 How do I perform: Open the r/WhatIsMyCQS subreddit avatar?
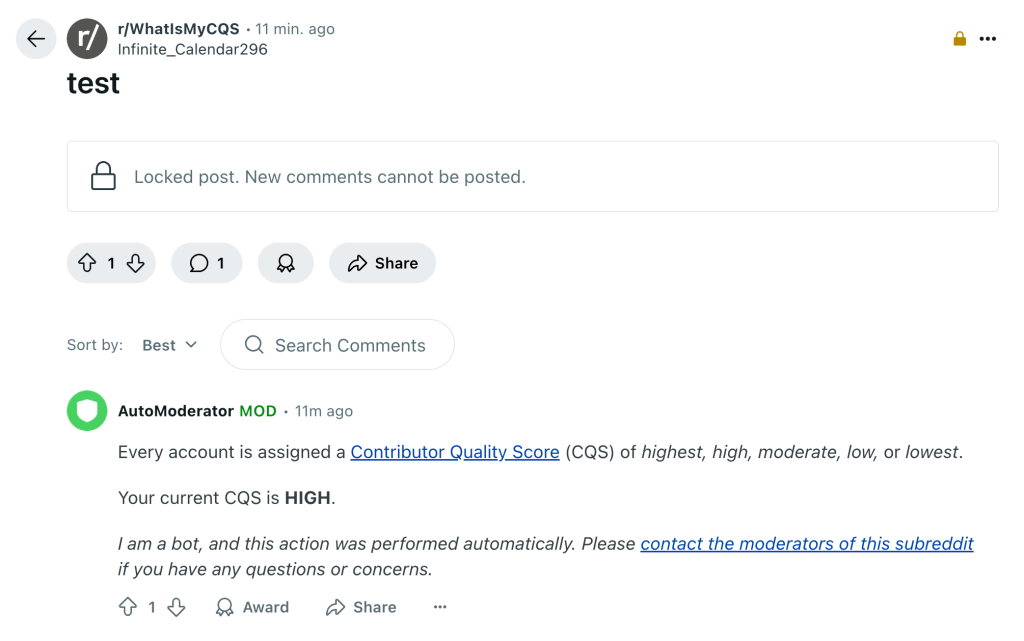87,39
